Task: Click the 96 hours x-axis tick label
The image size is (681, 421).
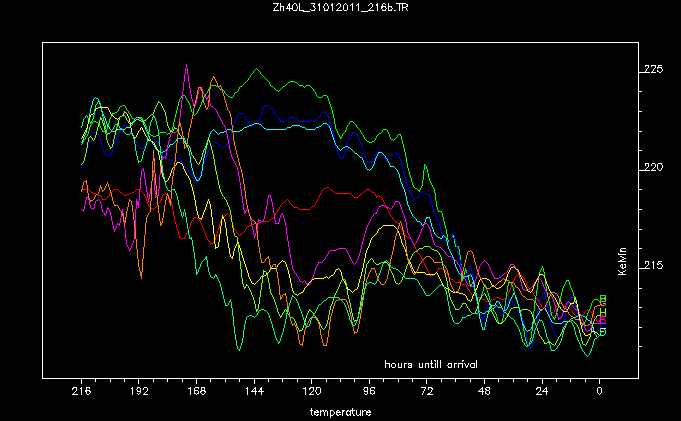Action: pos(369,391)
